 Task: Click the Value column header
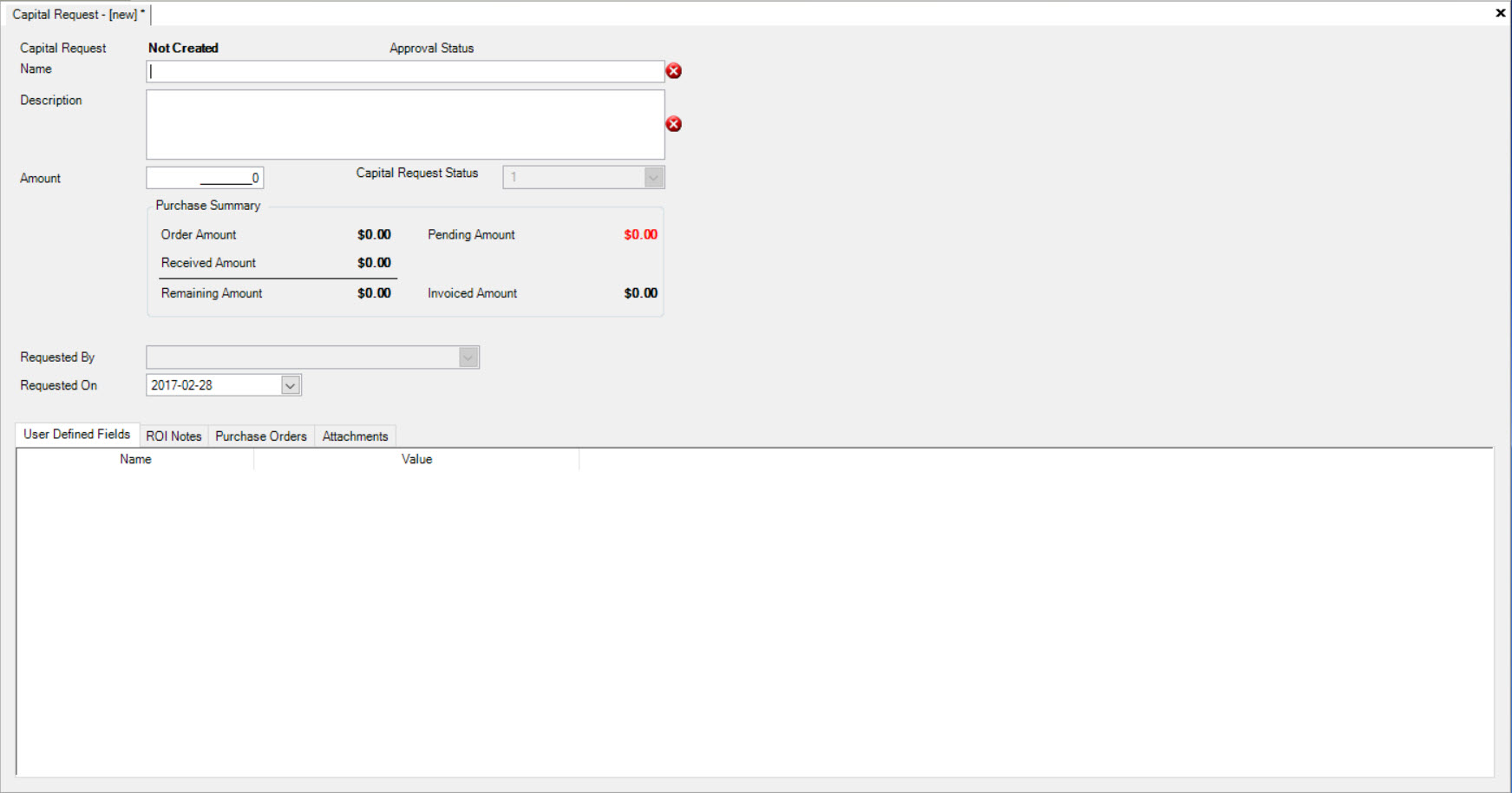[x=416, y=459]
